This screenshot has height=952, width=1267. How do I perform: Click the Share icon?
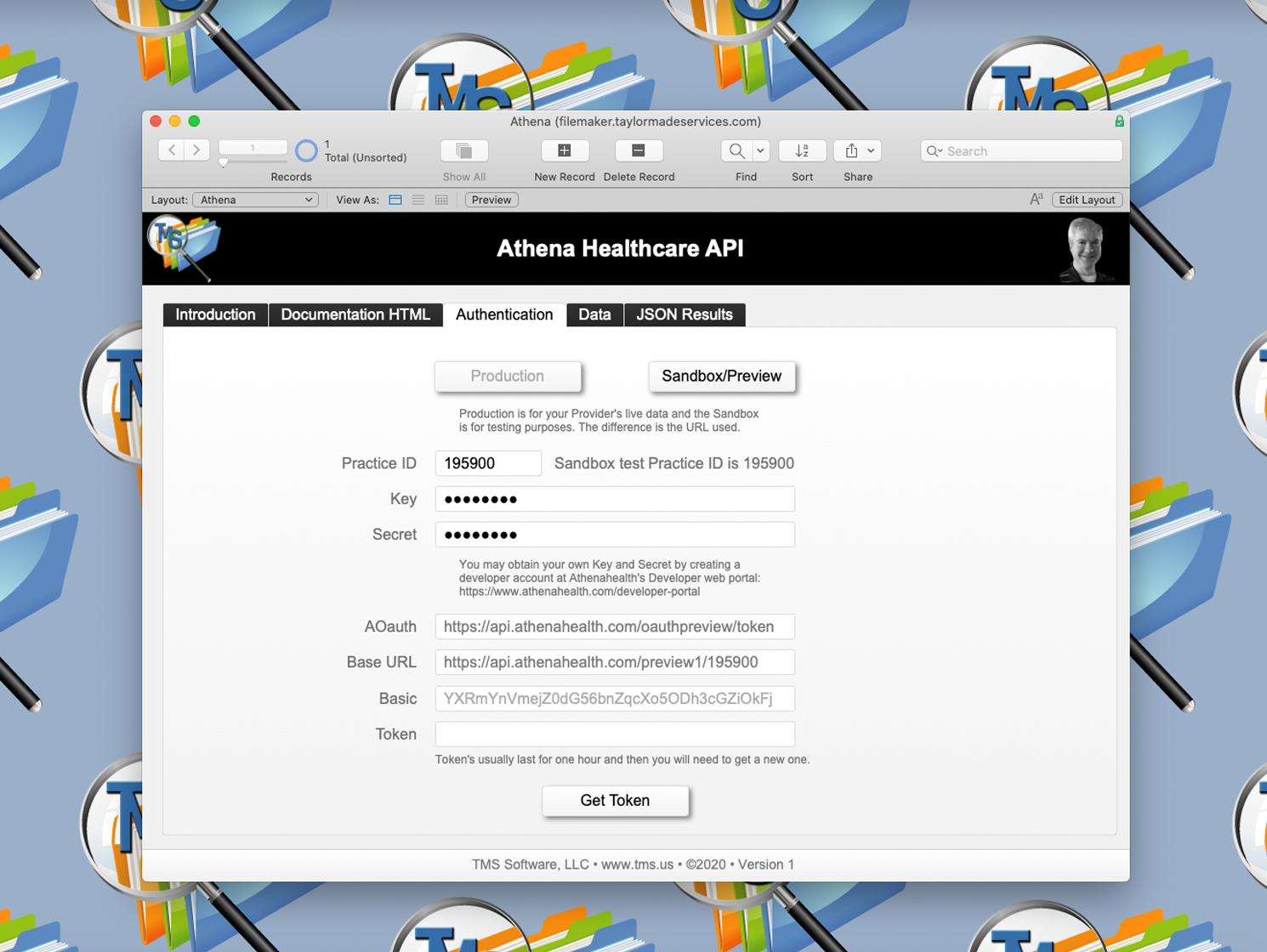point(851,151)
